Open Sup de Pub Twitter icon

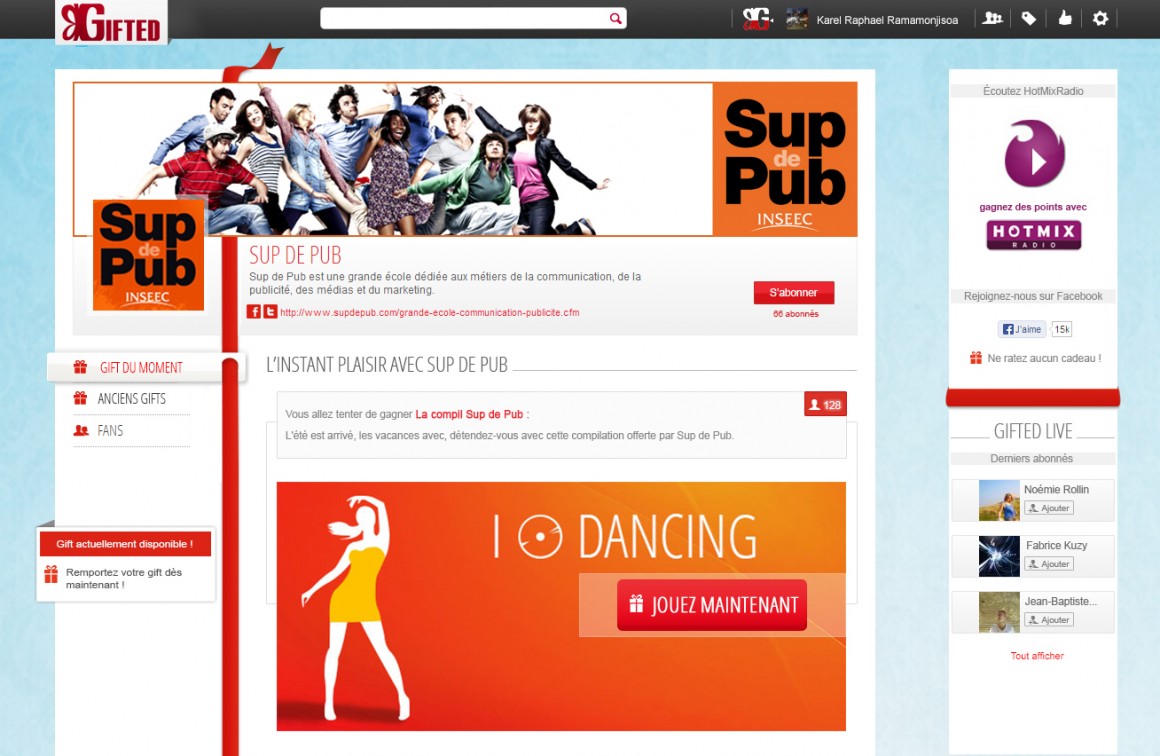click(x=271, y=311)
